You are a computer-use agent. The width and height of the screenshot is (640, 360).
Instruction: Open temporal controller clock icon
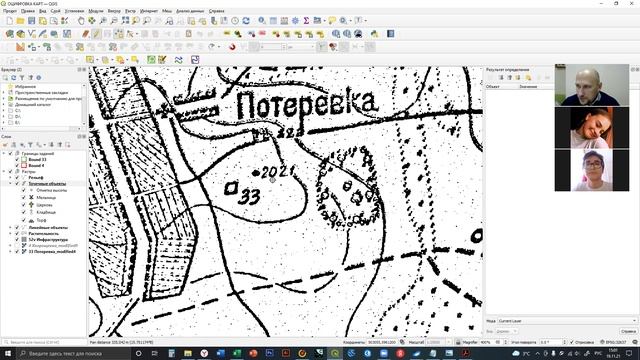(235, 20)
